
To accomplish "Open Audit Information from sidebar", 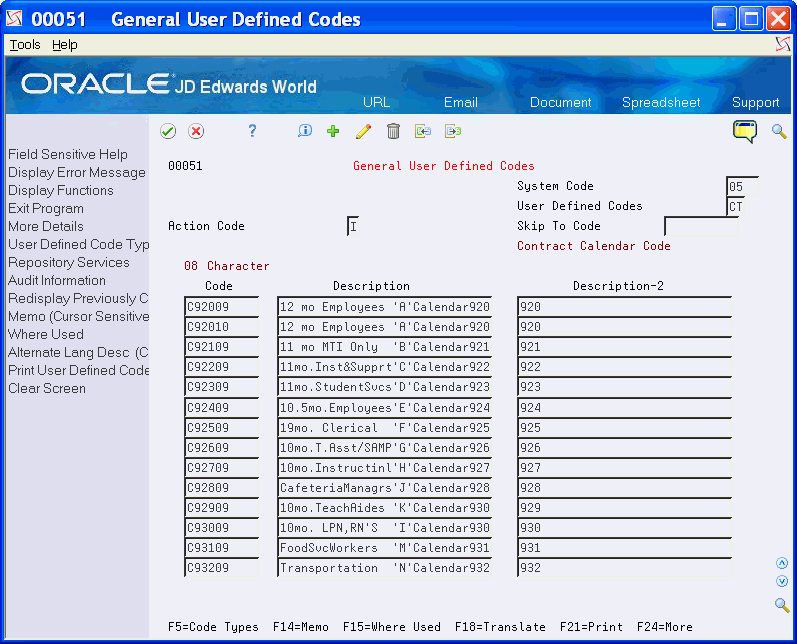I will [x=57, y=280].
